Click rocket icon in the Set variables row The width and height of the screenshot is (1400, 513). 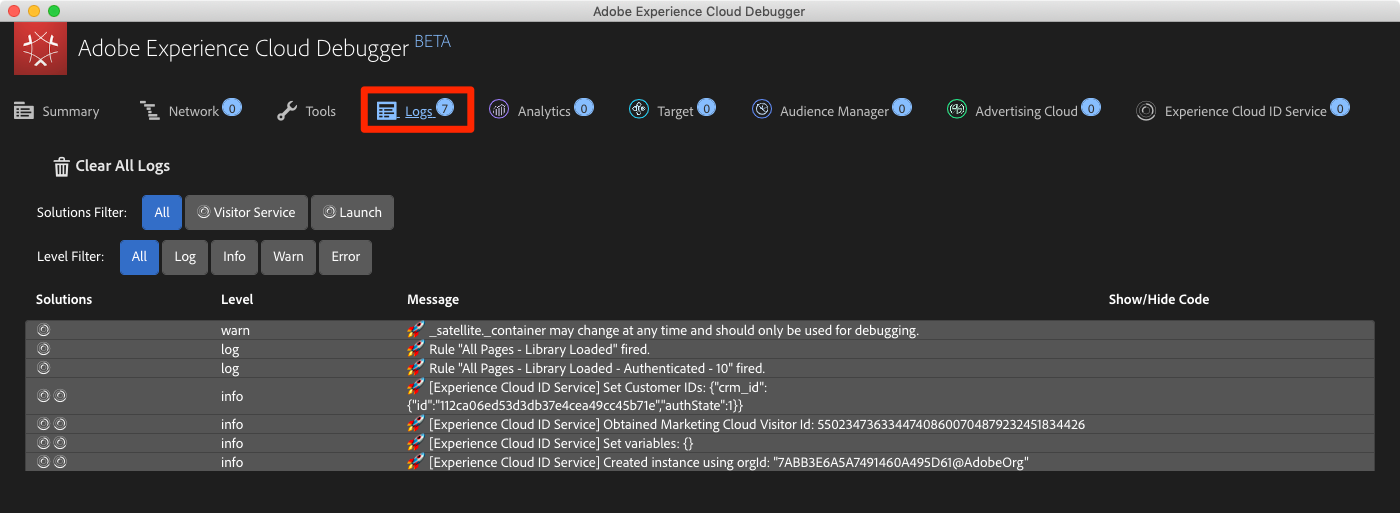[x=416, y=443]
